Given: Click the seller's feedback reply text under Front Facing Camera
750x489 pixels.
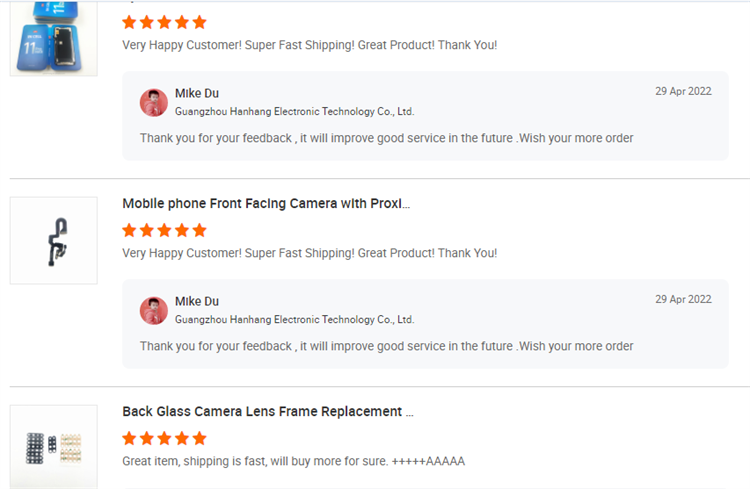Looking at the screenshot, I should (386, 346).
